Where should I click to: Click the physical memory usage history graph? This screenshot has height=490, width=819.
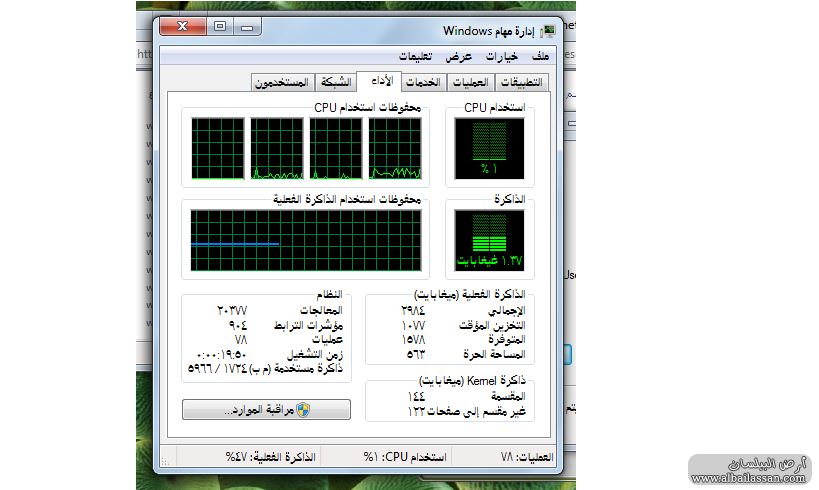click(x=306, y=240)
